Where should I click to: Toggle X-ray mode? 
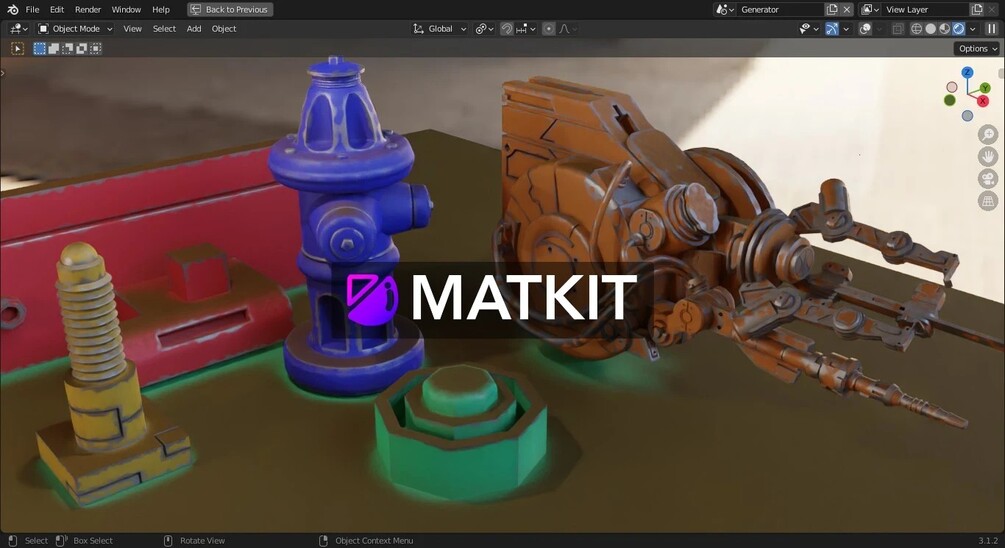[898, 29]
